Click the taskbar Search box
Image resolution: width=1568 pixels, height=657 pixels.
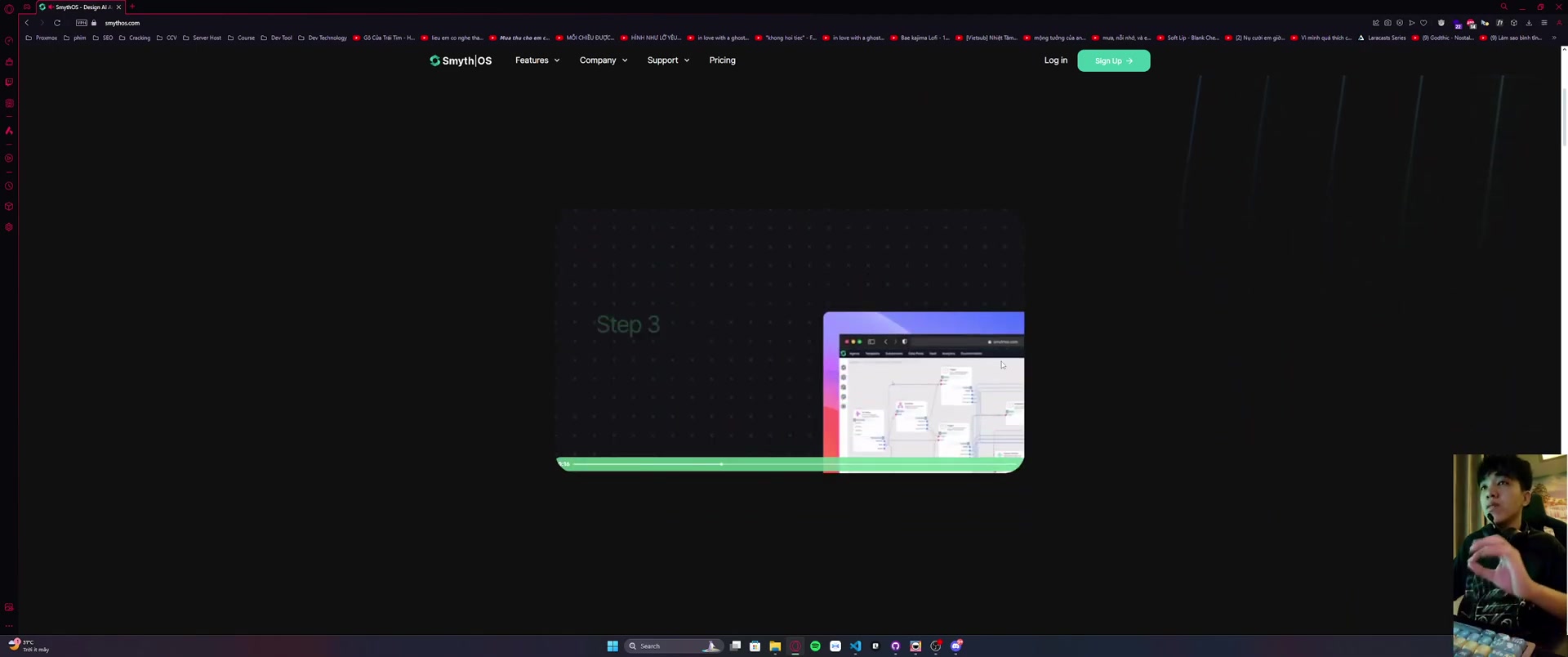point(674,646)
